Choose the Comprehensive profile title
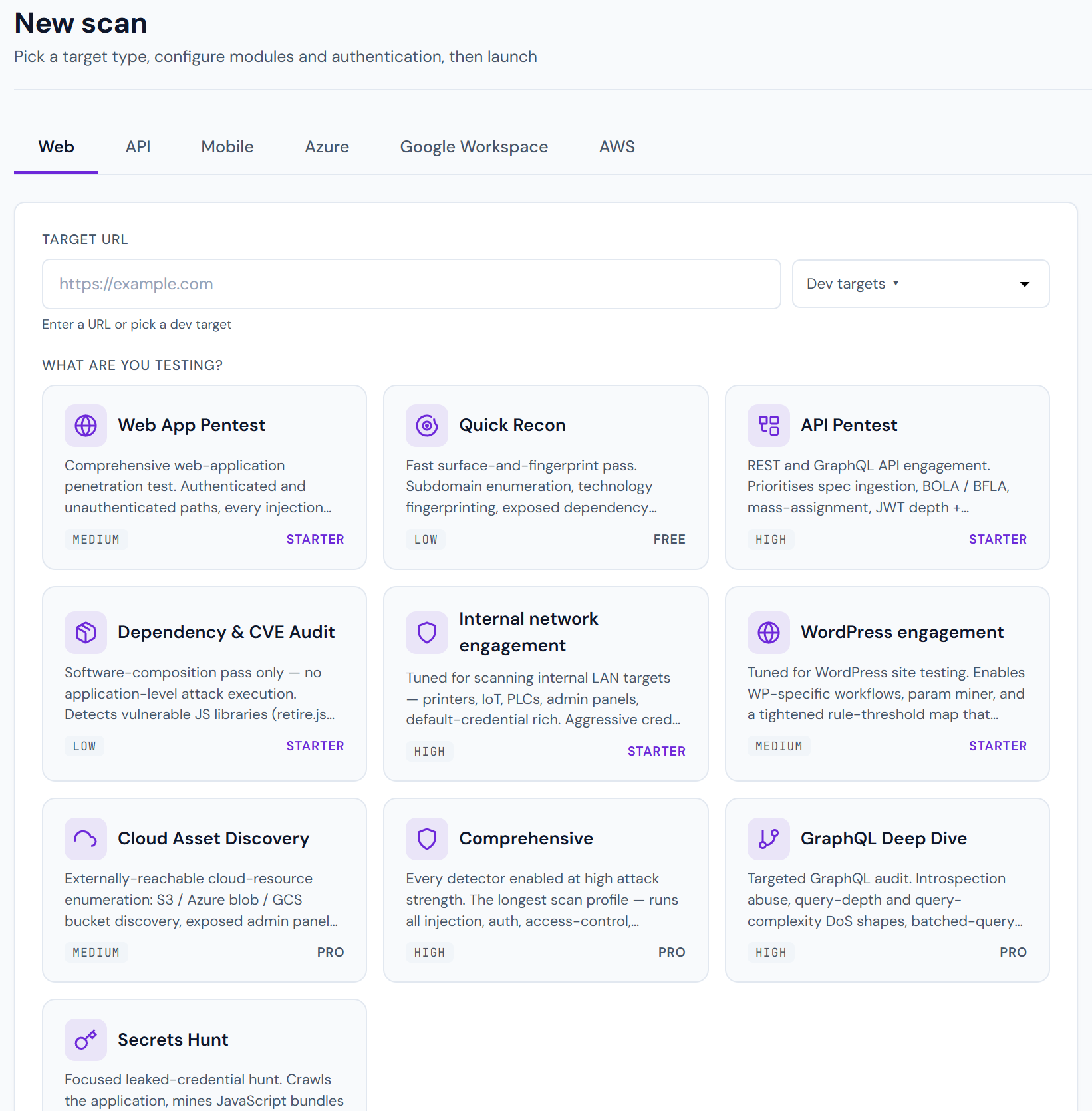This screenshot has height=1111, width=1092. pos(526,838)
